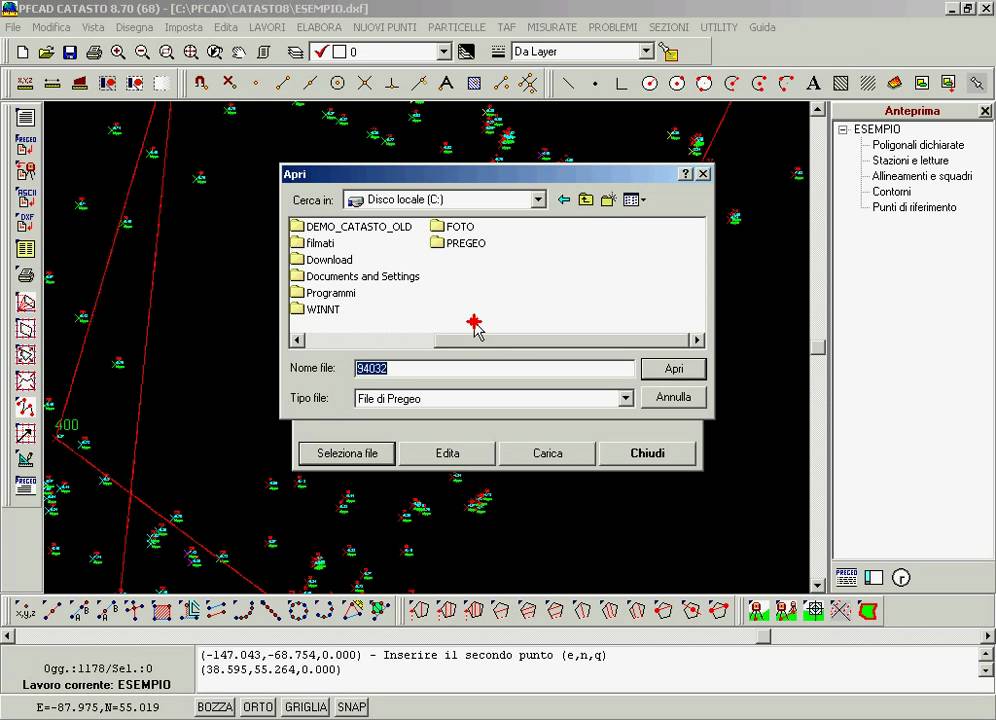
Task: Select the bold Text tool in draw toolbar
Action: [813, 83]
